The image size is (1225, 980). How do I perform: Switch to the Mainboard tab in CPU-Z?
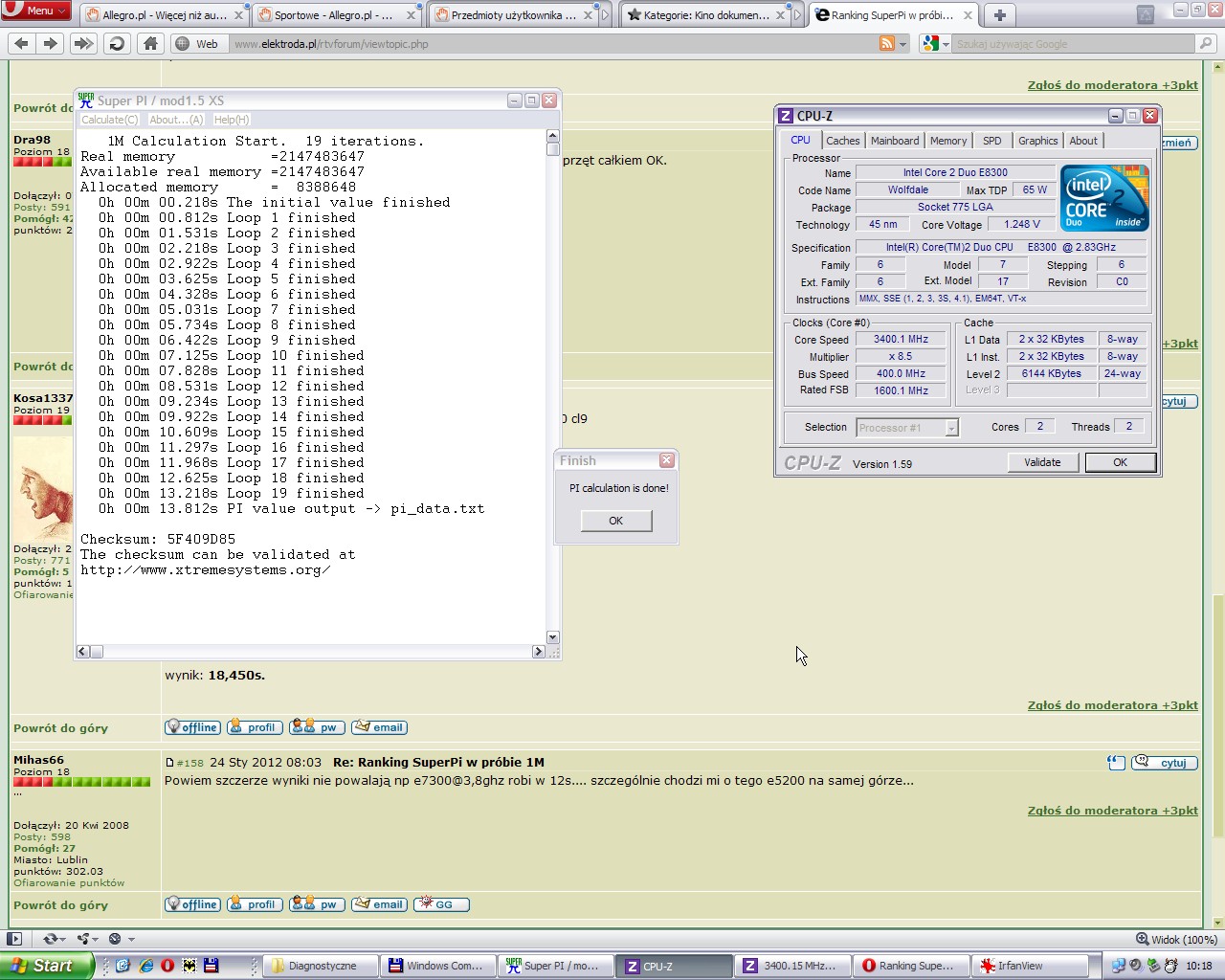[895, 141]
